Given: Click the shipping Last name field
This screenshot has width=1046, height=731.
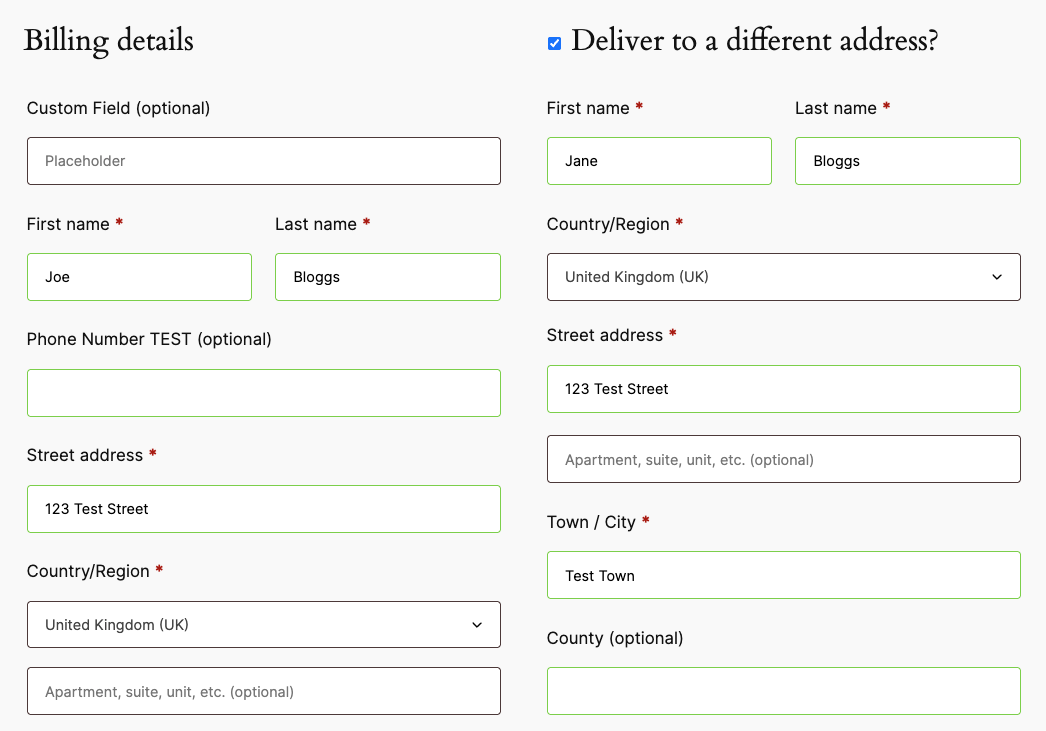Looking at the screenshot, I should tap(907, 161).
